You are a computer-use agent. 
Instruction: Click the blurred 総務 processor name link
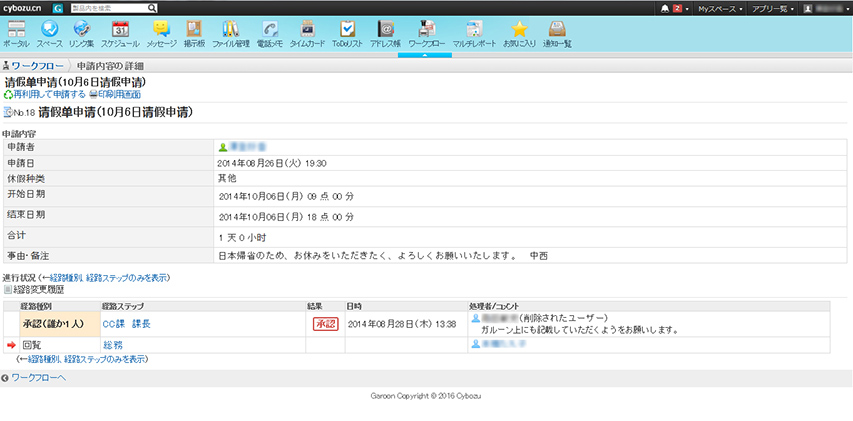[x=503, y=344]
